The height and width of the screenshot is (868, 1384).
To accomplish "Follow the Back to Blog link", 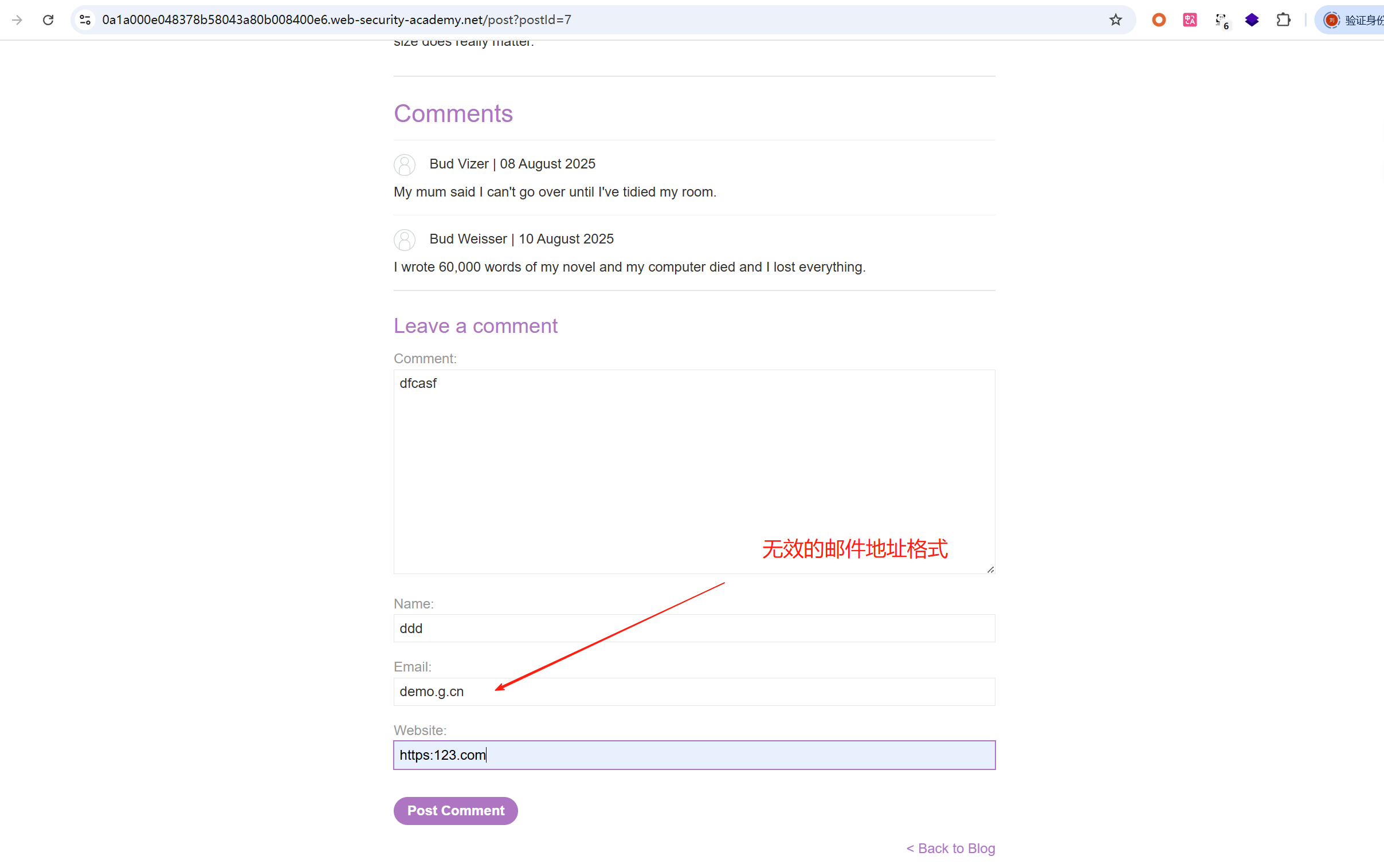I will [x=950, y=848].
